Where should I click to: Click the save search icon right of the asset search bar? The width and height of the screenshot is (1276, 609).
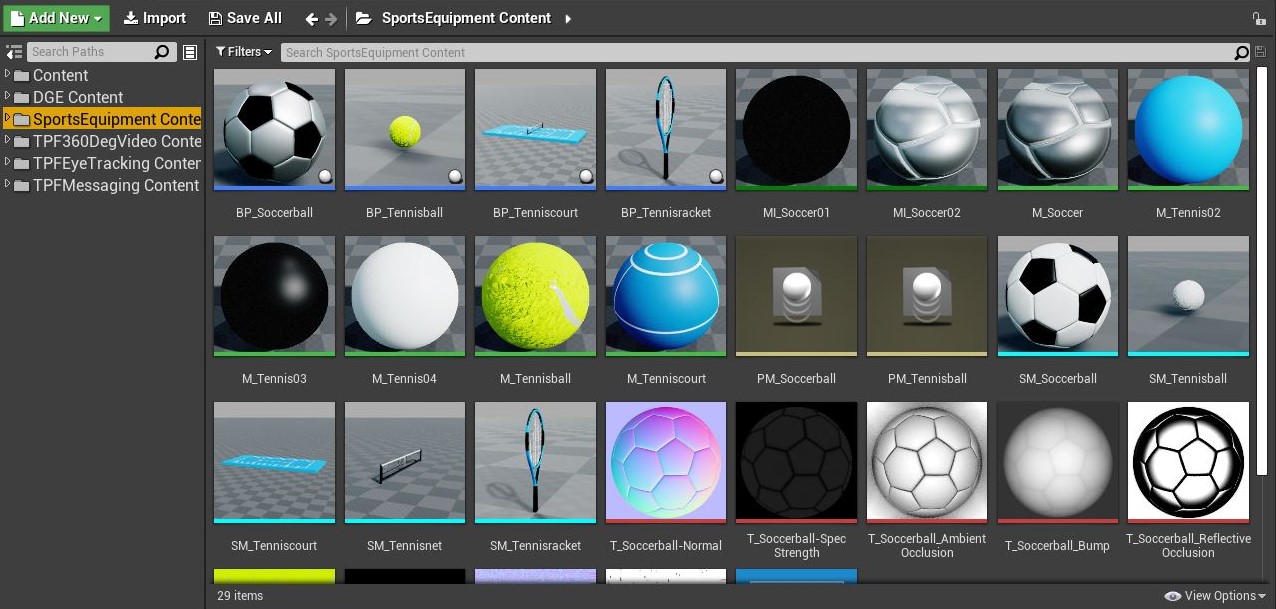tap(1260, 52)
